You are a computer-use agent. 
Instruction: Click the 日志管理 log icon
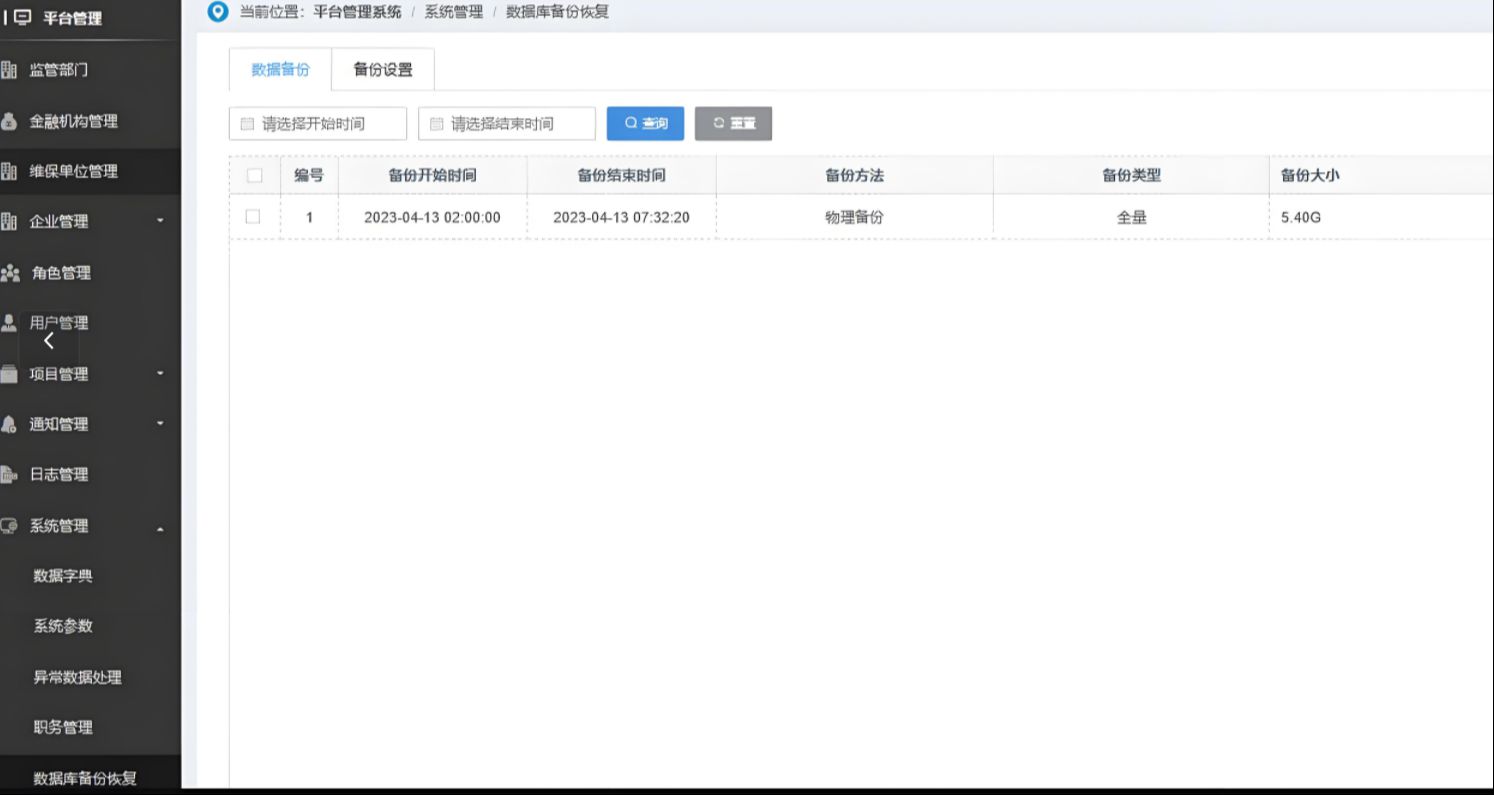11,474
